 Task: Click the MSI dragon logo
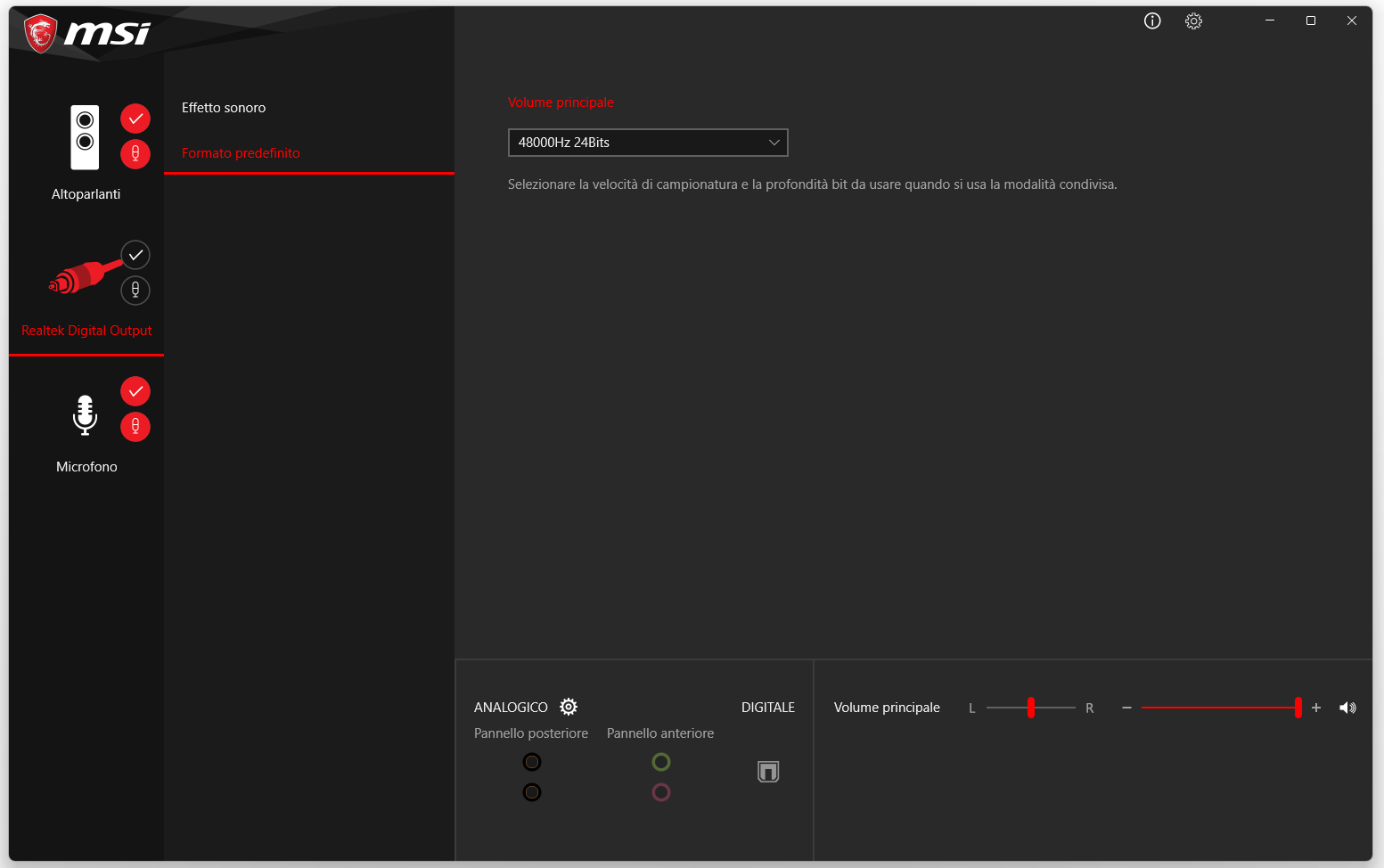point(41,34)
